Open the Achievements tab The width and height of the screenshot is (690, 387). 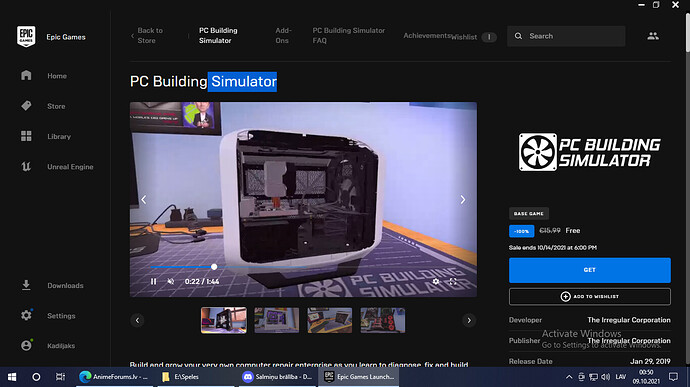tap(427, 36)
